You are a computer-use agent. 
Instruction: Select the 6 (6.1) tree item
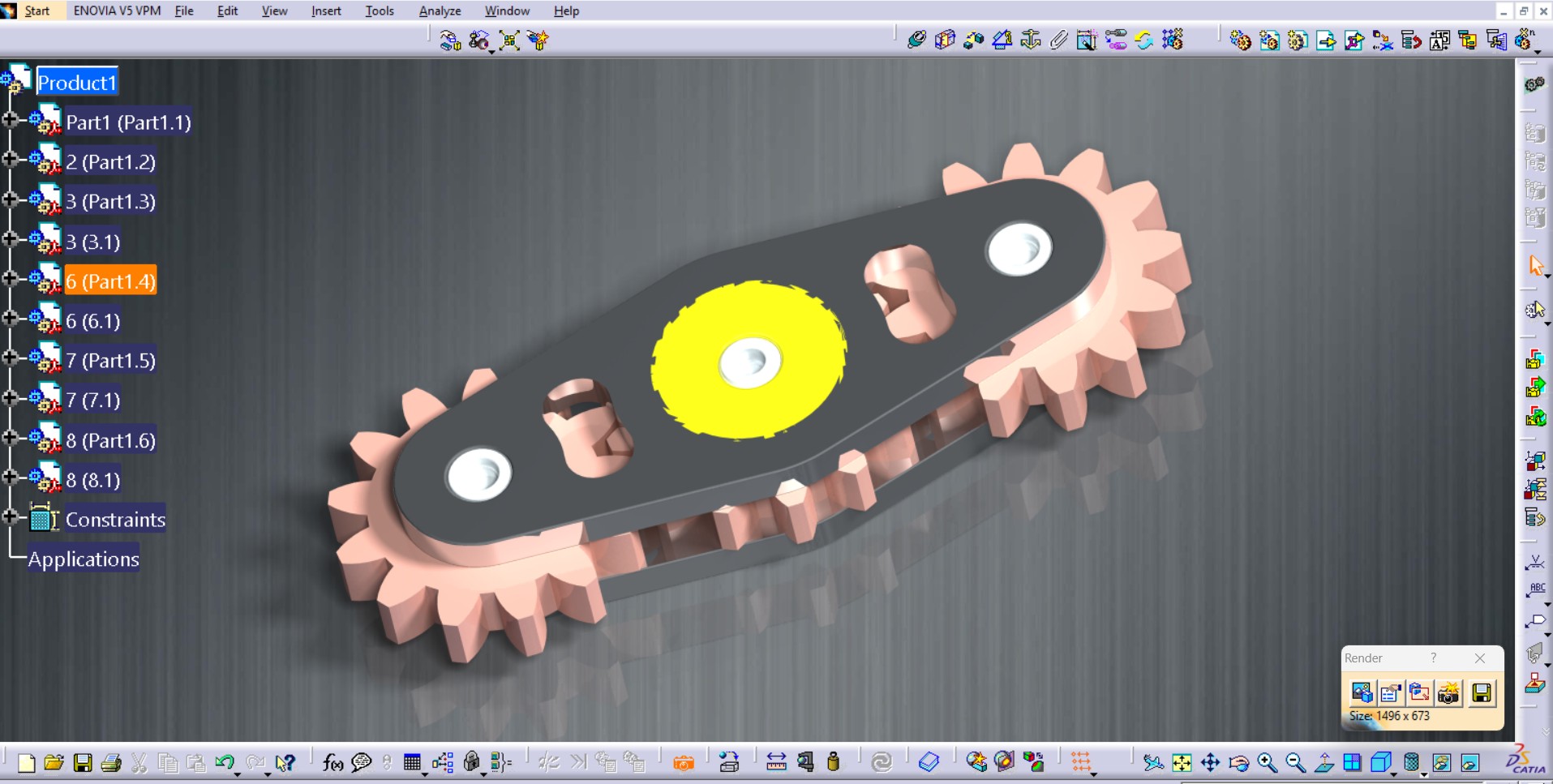point(92,321)
